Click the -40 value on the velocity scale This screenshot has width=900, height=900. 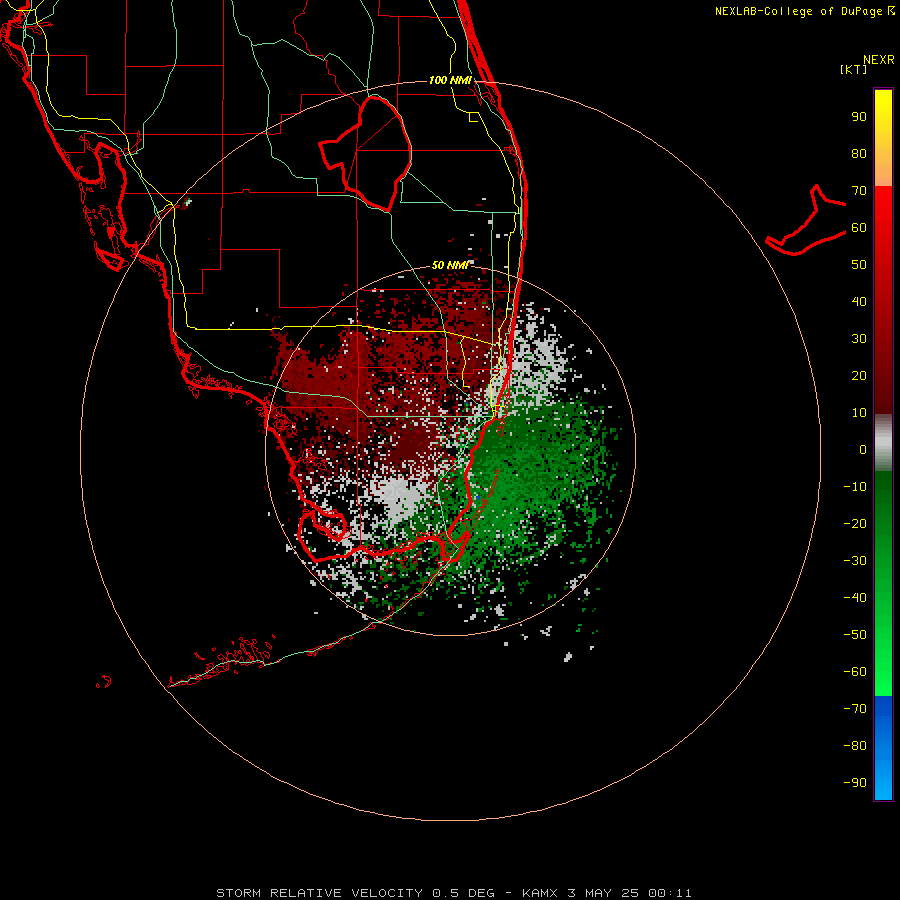pos(855,598)
